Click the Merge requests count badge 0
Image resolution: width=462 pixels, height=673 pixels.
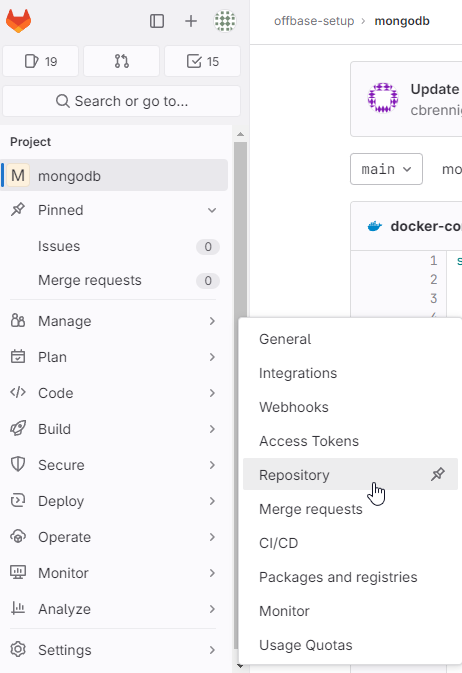click(x=208, y=281)
